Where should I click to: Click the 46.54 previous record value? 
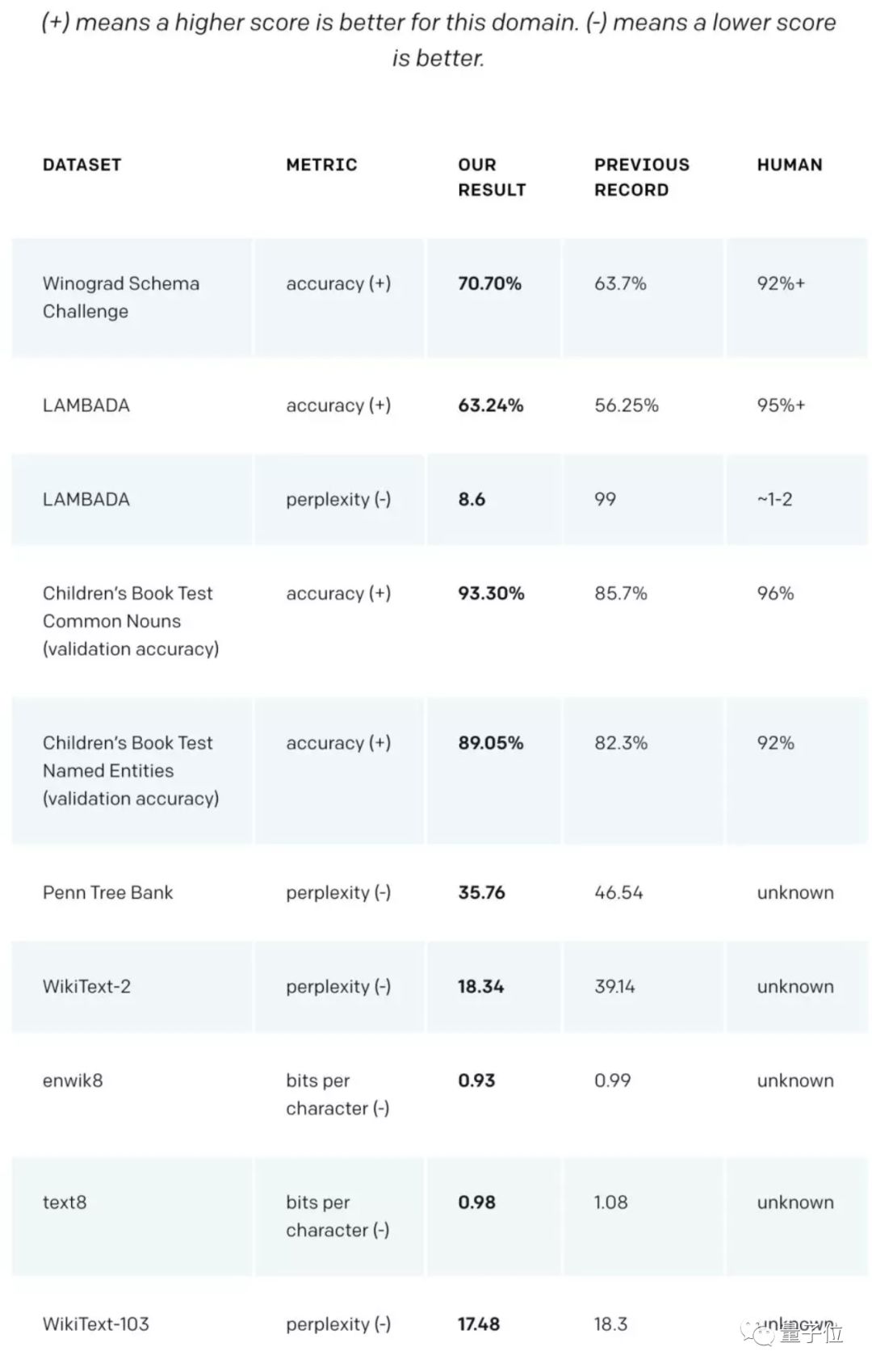coord(618,892)
